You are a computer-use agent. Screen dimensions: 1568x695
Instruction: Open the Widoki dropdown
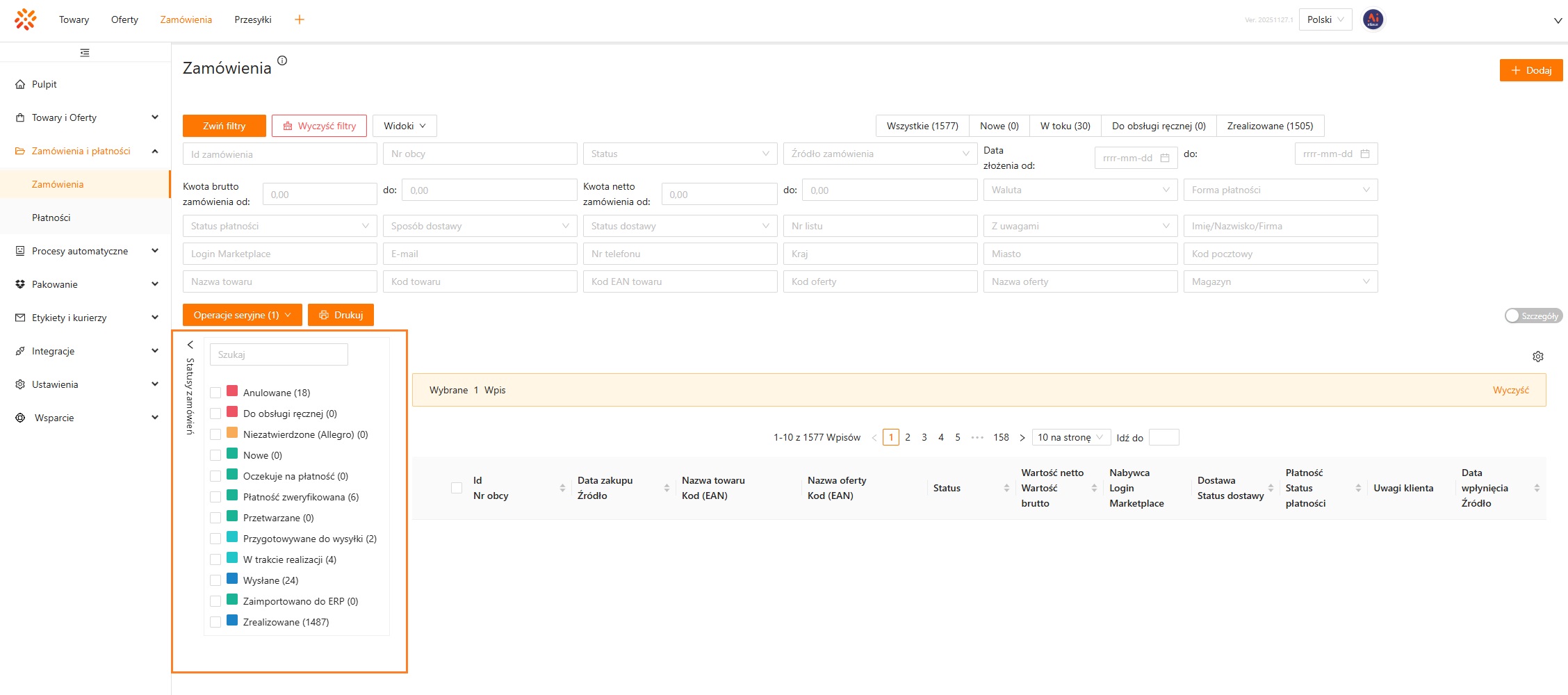click(x=405, y=126)
